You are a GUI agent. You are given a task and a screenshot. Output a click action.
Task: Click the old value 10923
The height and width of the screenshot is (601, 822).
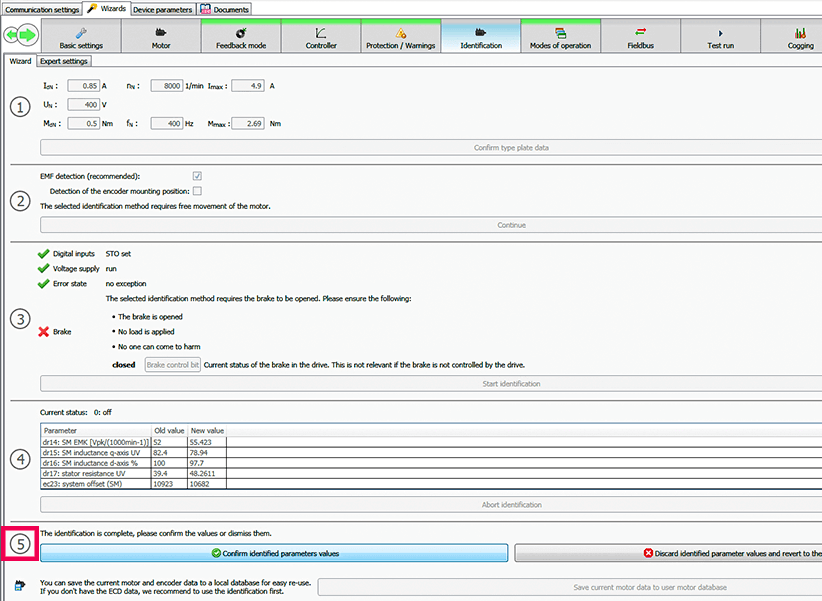click(163, 484)
